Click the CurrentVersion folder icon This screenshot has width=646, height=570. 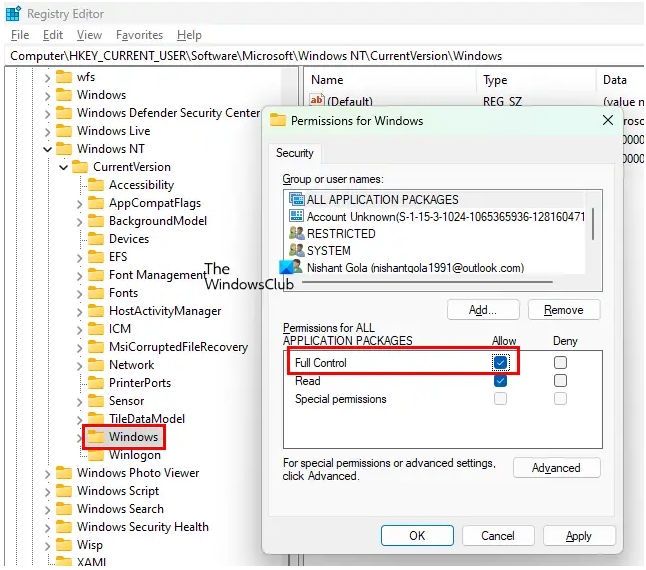[80, 167]
